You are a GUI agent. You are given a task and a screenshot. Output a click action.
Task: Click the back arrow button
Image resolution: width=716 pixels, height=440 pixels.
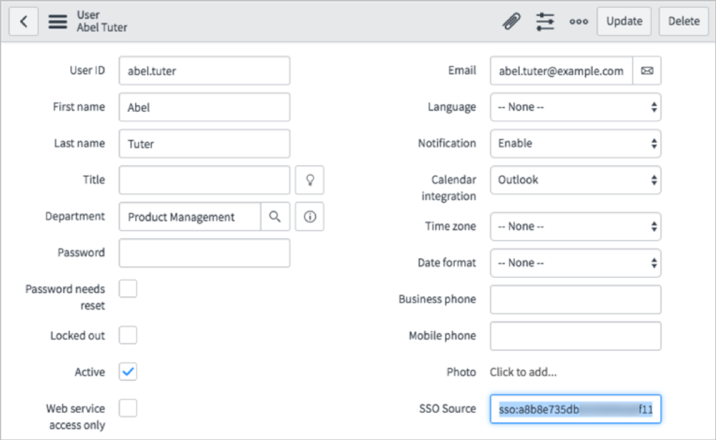(22, 21)
